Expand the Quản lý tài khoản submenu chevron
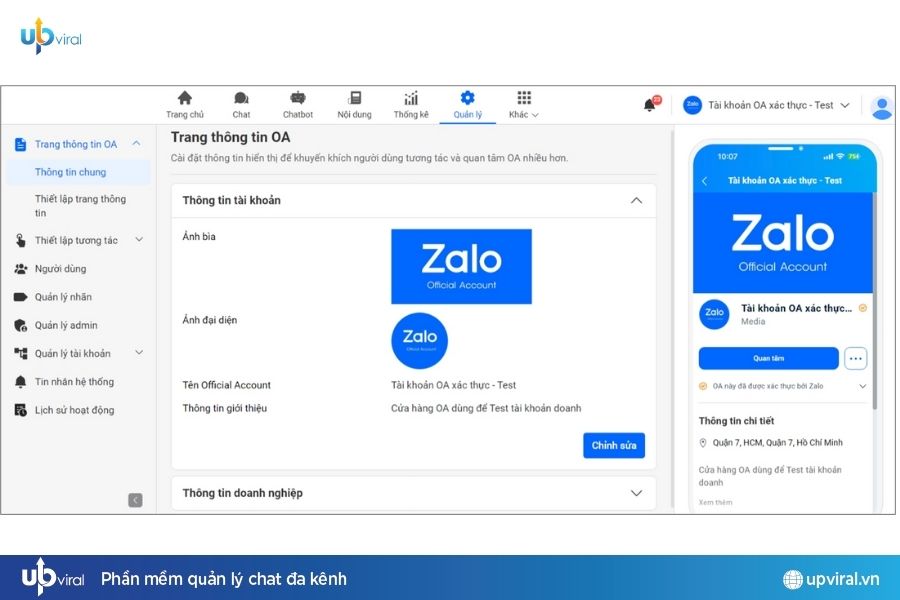The height and width of the screenshot is (600, 900). point(139,353)
